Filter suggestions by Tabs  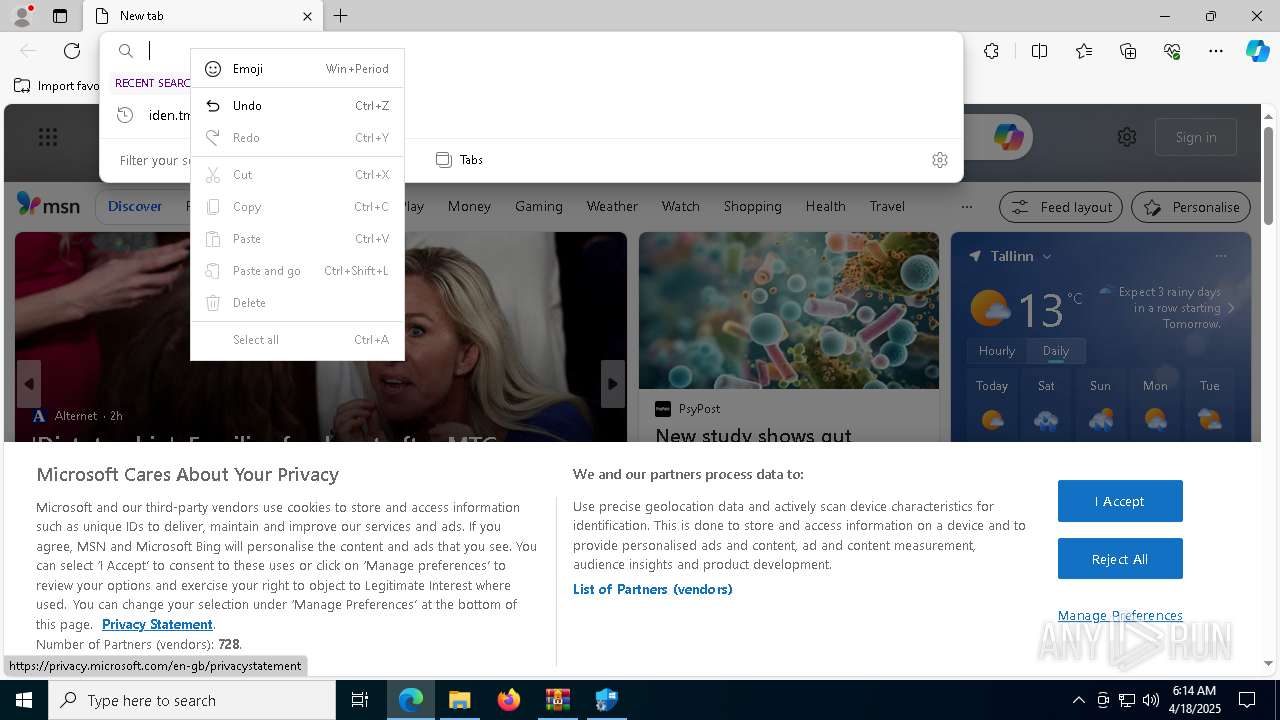click(460, 160)
